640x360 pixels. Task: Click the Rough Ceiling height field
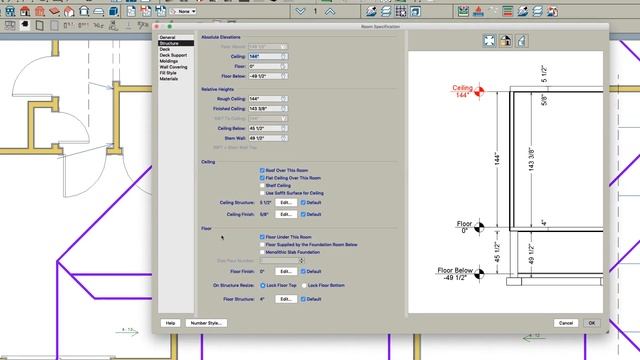click(268, 99)
